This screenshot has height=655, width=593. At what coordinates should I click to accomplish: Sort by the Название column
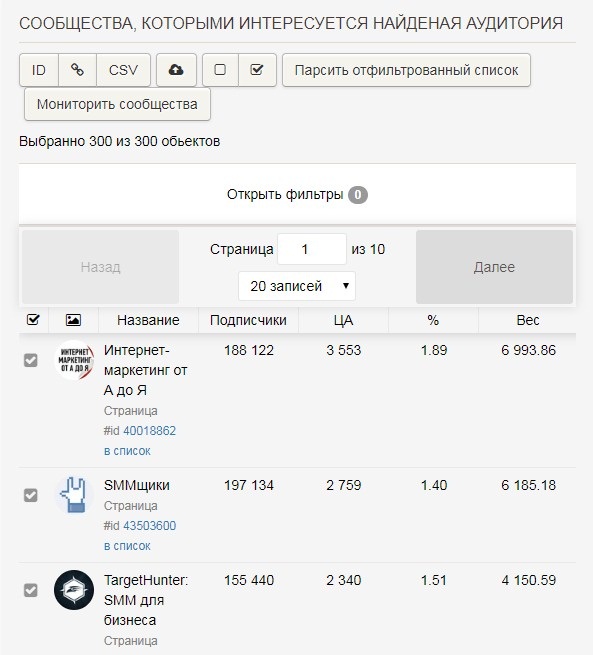point(148,320)
